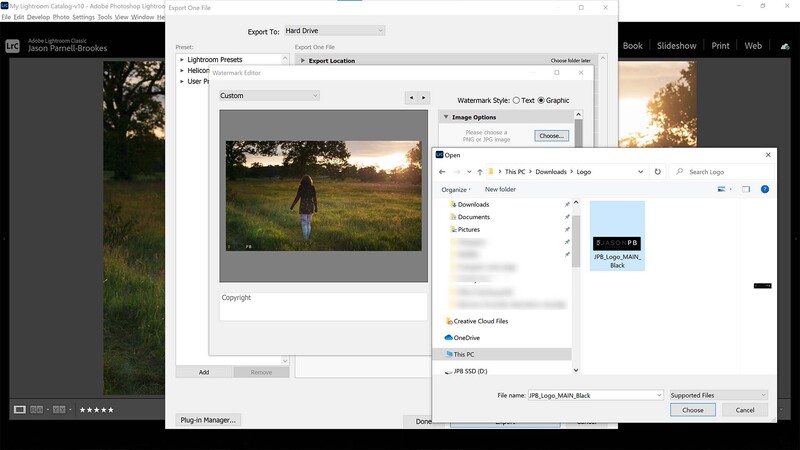Maximize the Watermark Editor window
This screenshot has height=450, width=800.
click(557, 72)
